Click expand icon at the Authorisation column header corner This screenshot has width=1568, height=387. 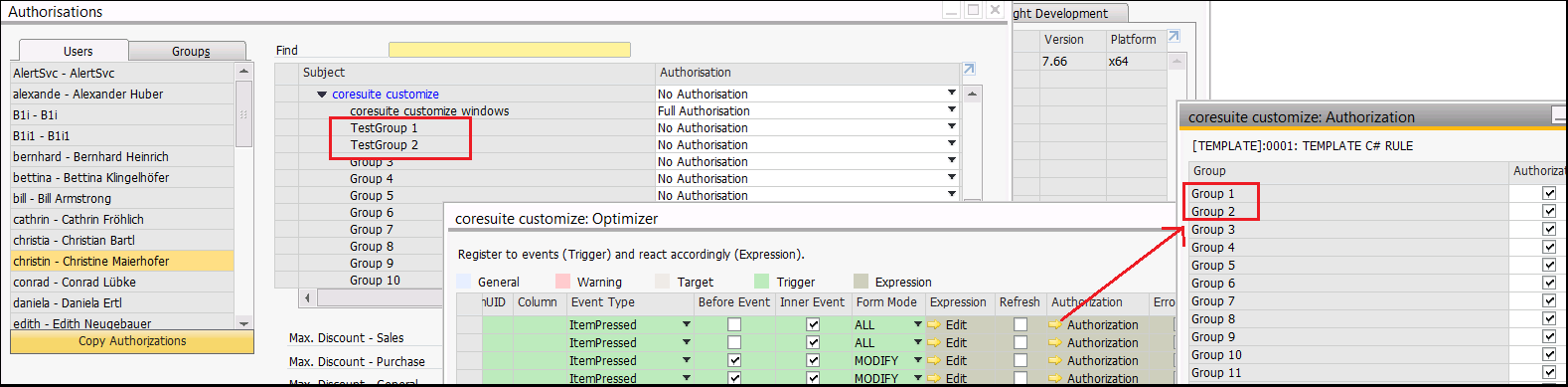tap(969, 69)
